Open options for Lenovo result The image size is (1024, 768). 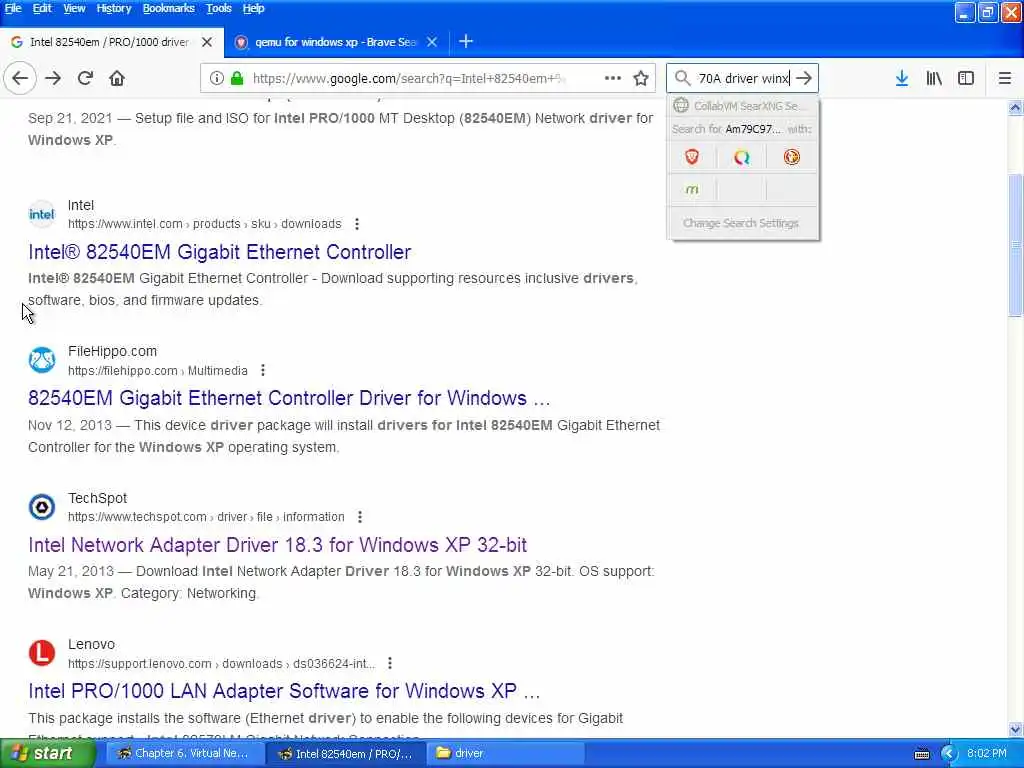390,663
